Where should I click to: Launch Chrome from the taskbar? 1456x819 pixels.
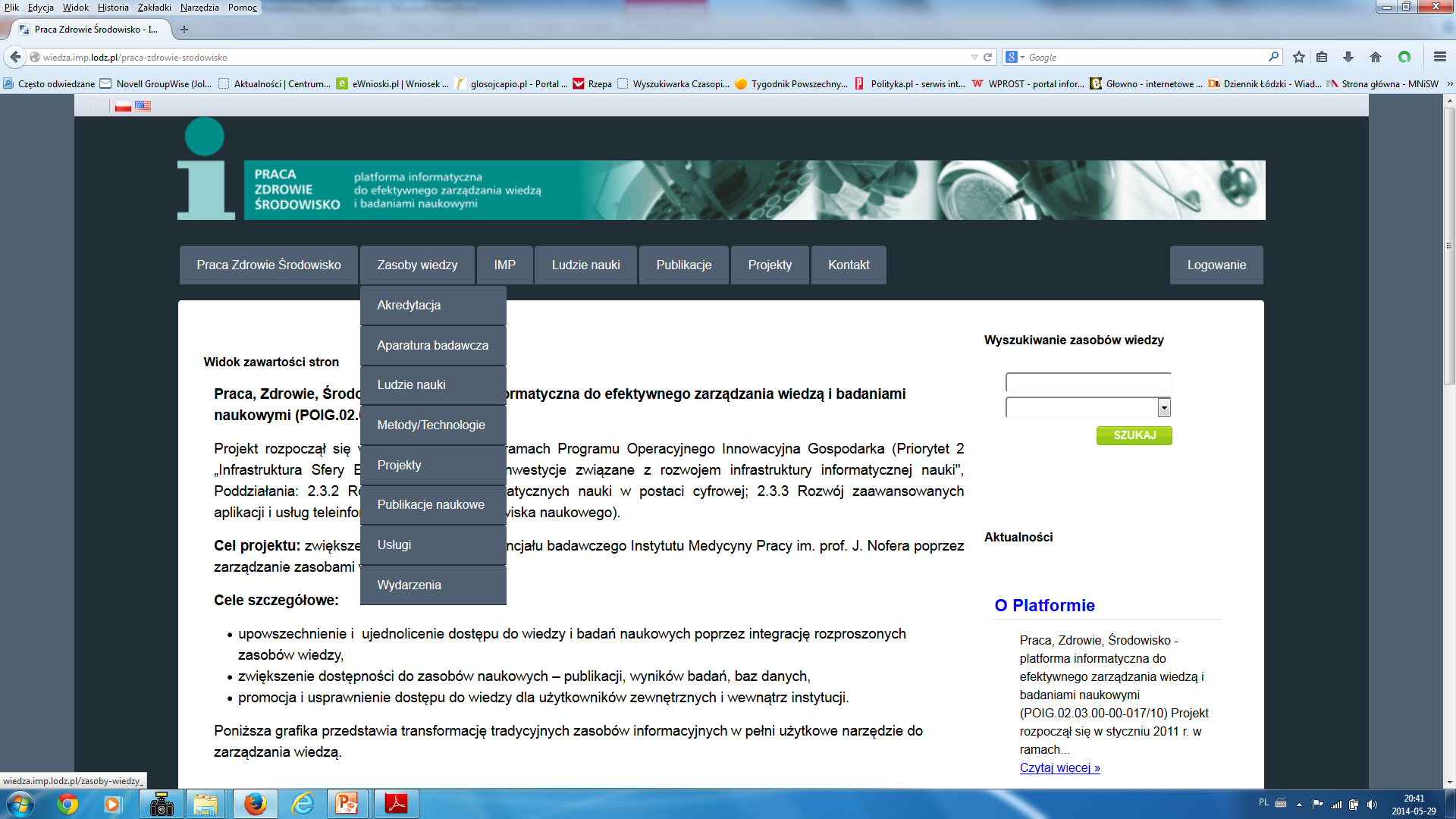(x=67, y=804)
